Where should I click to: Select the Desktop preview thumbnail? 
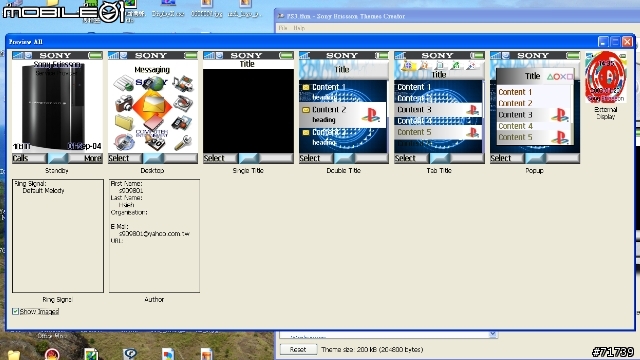tap(153, 107)
